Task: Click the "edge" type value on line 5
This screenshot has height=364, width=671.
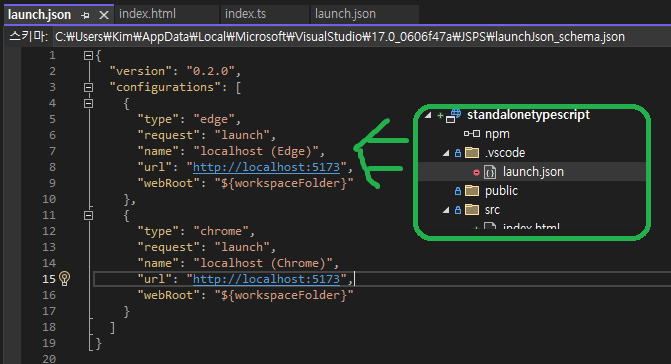Action: [214, 119]
